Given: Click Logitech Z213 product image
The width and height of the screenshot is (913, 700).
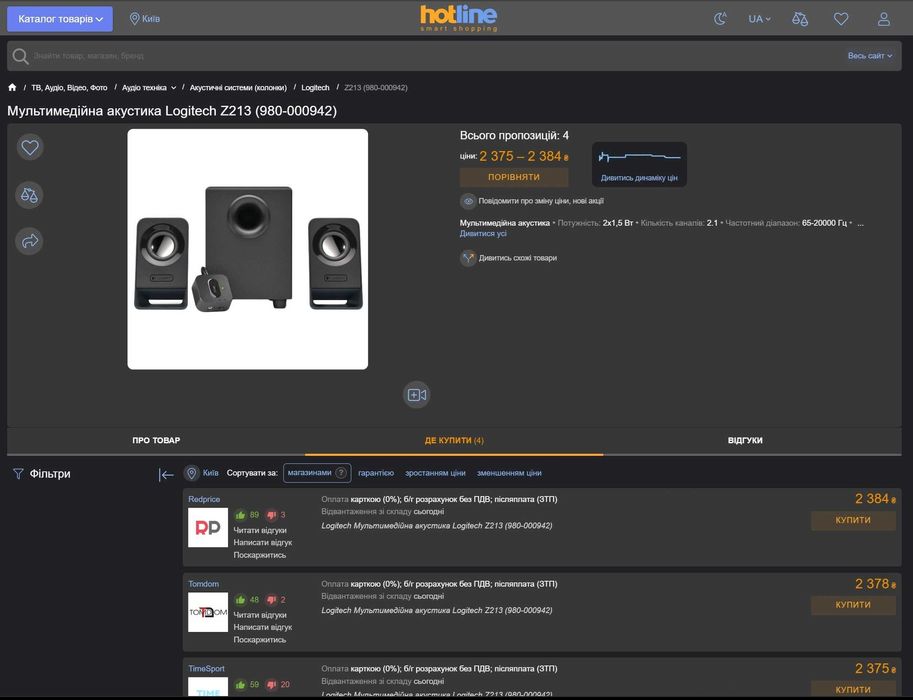Looking at the screenshot, I should tap(247, 249).
